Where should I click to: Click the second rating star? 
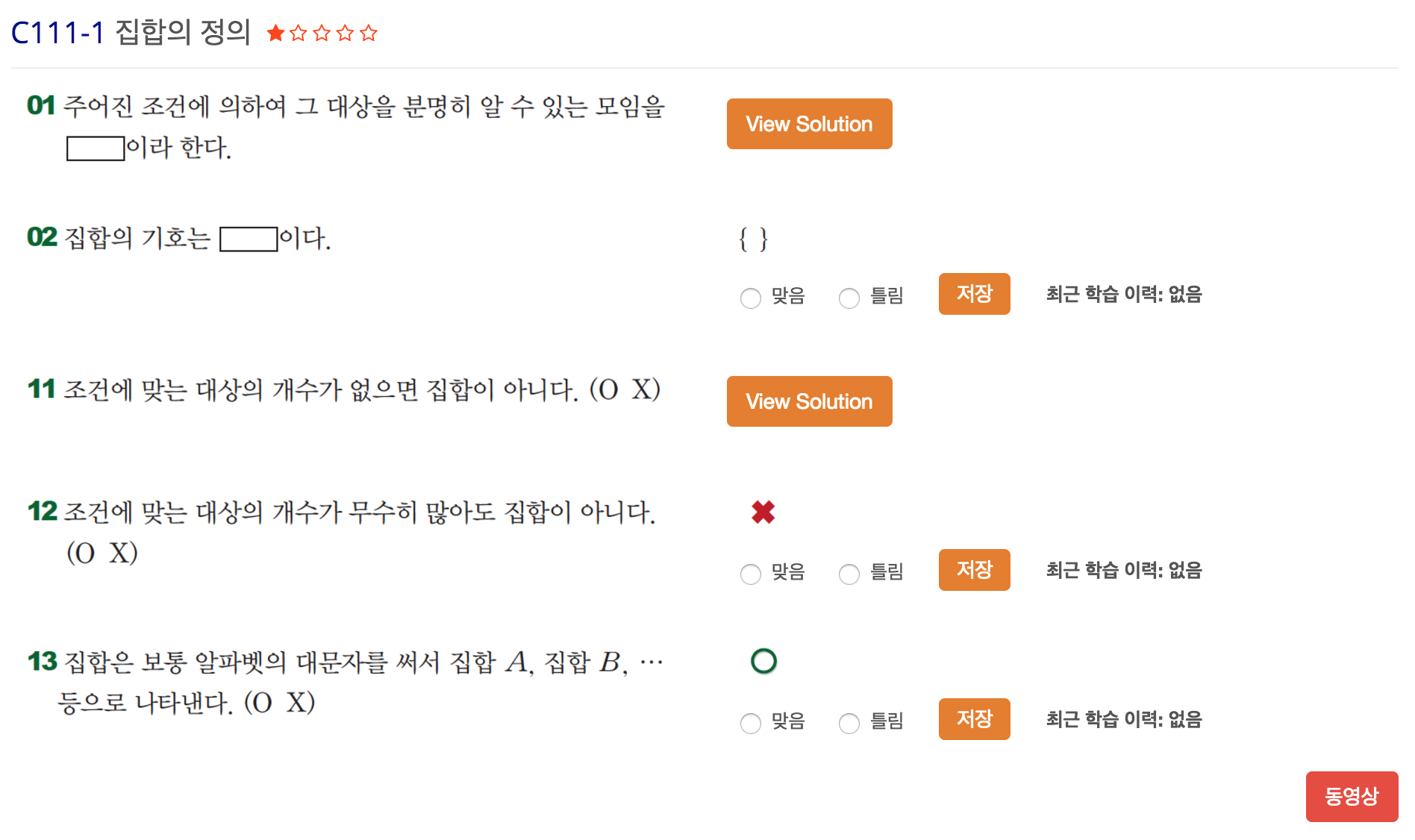point(299,33)
